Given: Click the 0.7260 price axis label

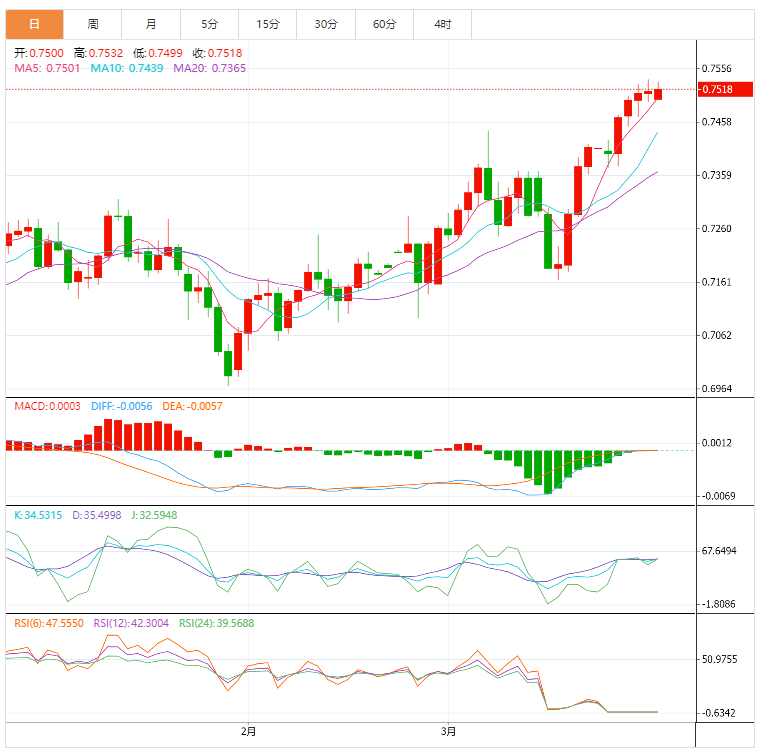Looking at the screenshot, I should [716, 229].
